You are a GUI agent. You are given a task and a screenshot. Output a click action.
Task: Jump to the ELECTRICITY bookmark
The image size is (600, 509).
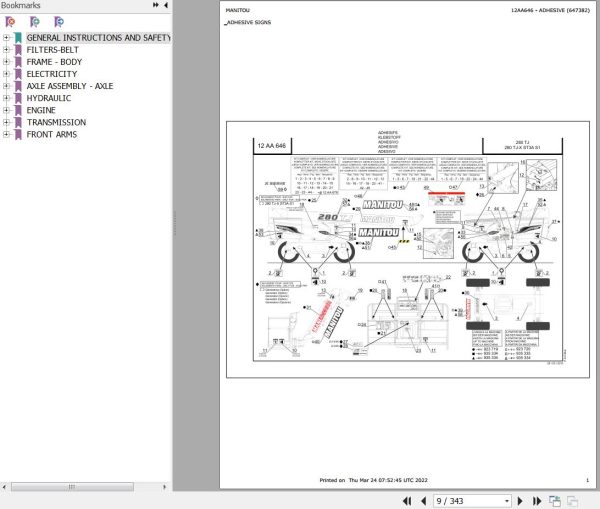(x=52, y=74)
